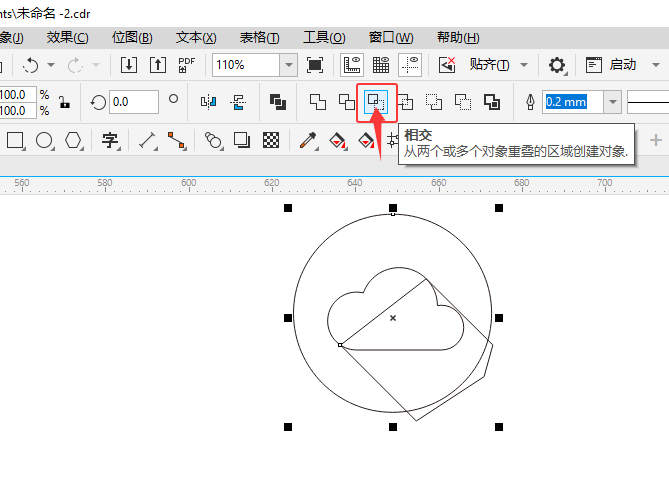Select the Transparency checkerboard tool
669x504 pixels.
pyautogui.click(x=271, y=140)
